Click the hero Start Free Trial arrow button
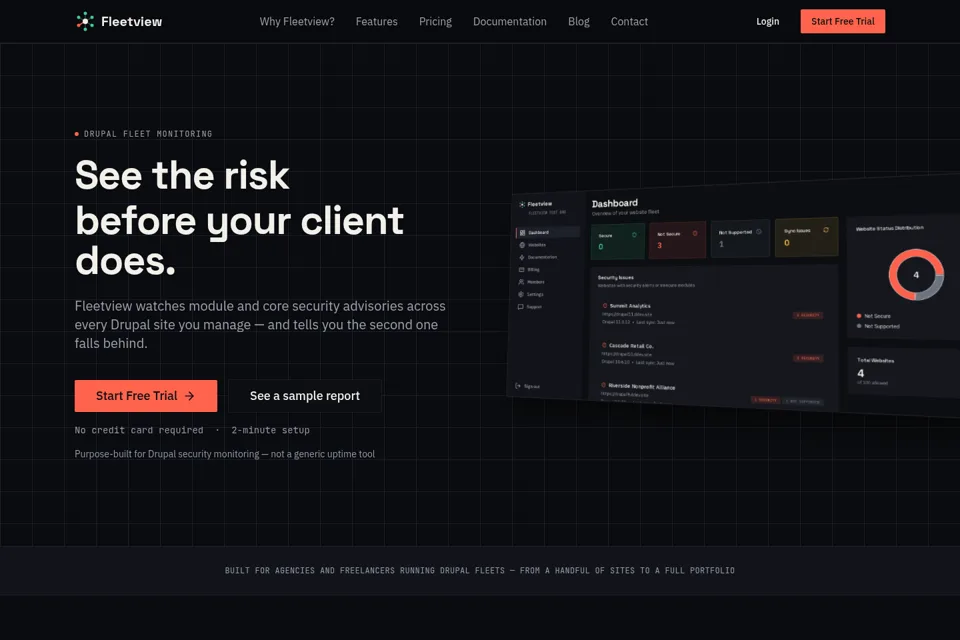Viewport: 960px width, 640px height. coord(146,396)
